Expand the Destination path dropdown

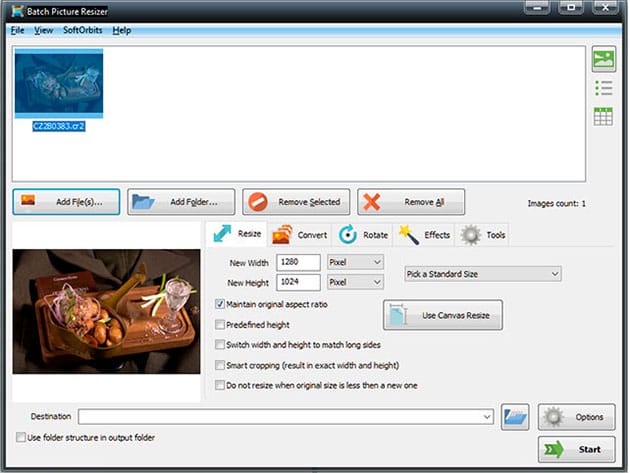(487, 416)
